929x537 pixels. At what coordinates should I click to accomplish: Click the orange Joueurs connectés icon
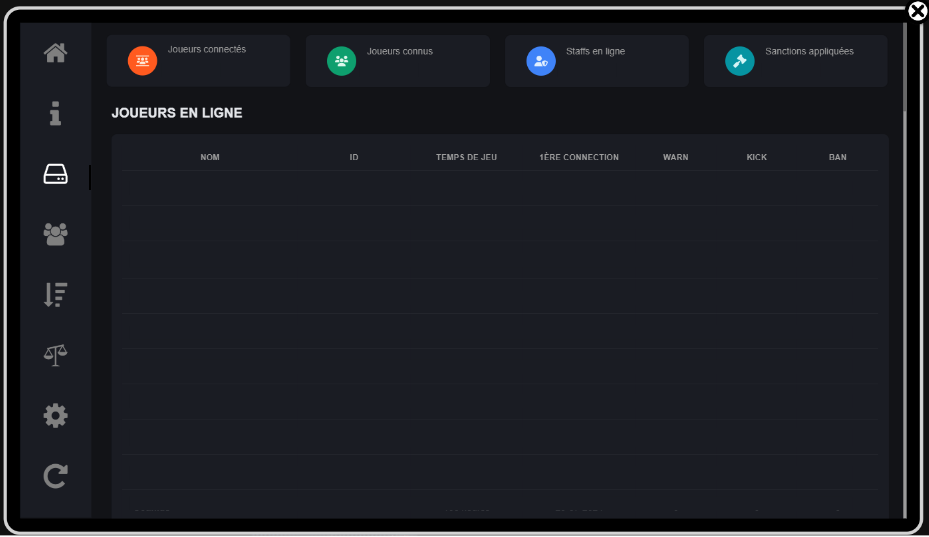pos(143,61)
